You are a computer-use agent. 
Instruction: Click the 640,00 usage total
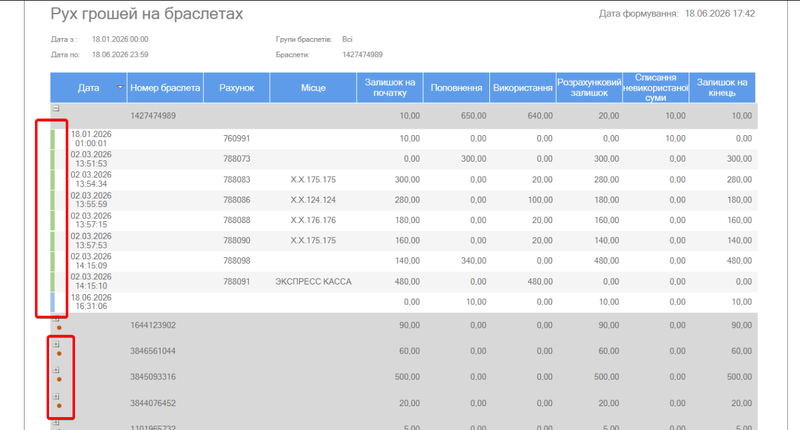click(540, 116)
